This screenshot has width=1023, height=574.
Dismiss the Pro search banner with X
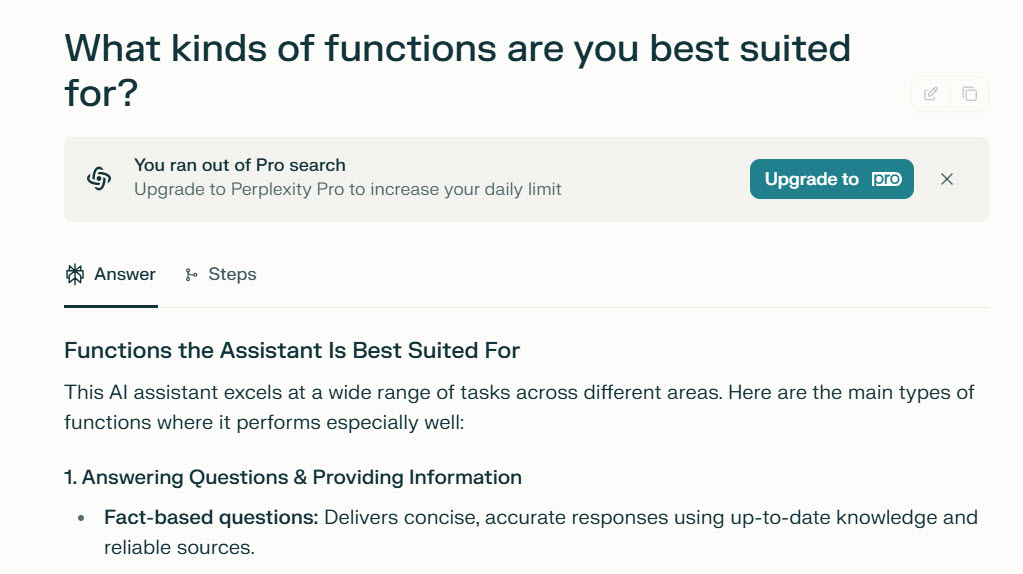[947, 179]
